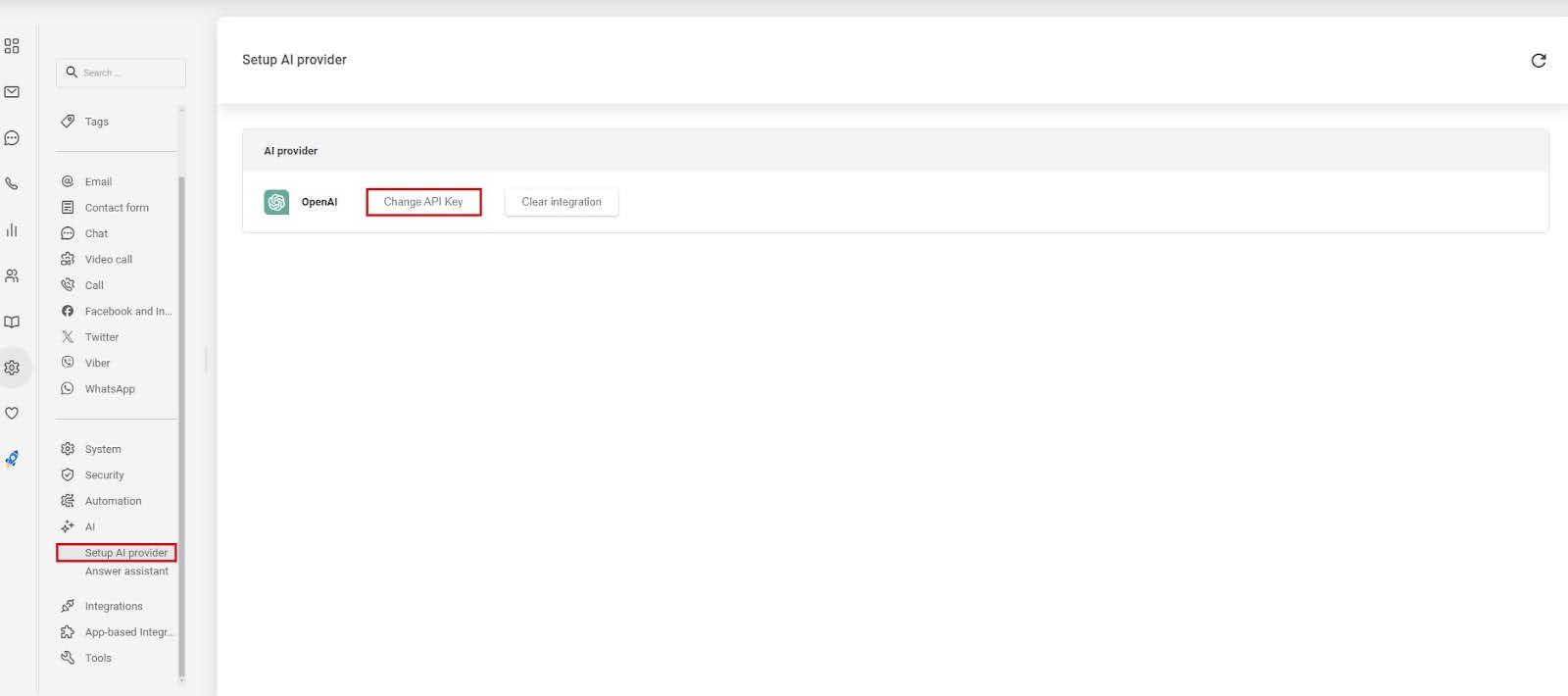The image size is (1568, 696).
Task: Click the magnifier icon in search box
Action: 72,73
